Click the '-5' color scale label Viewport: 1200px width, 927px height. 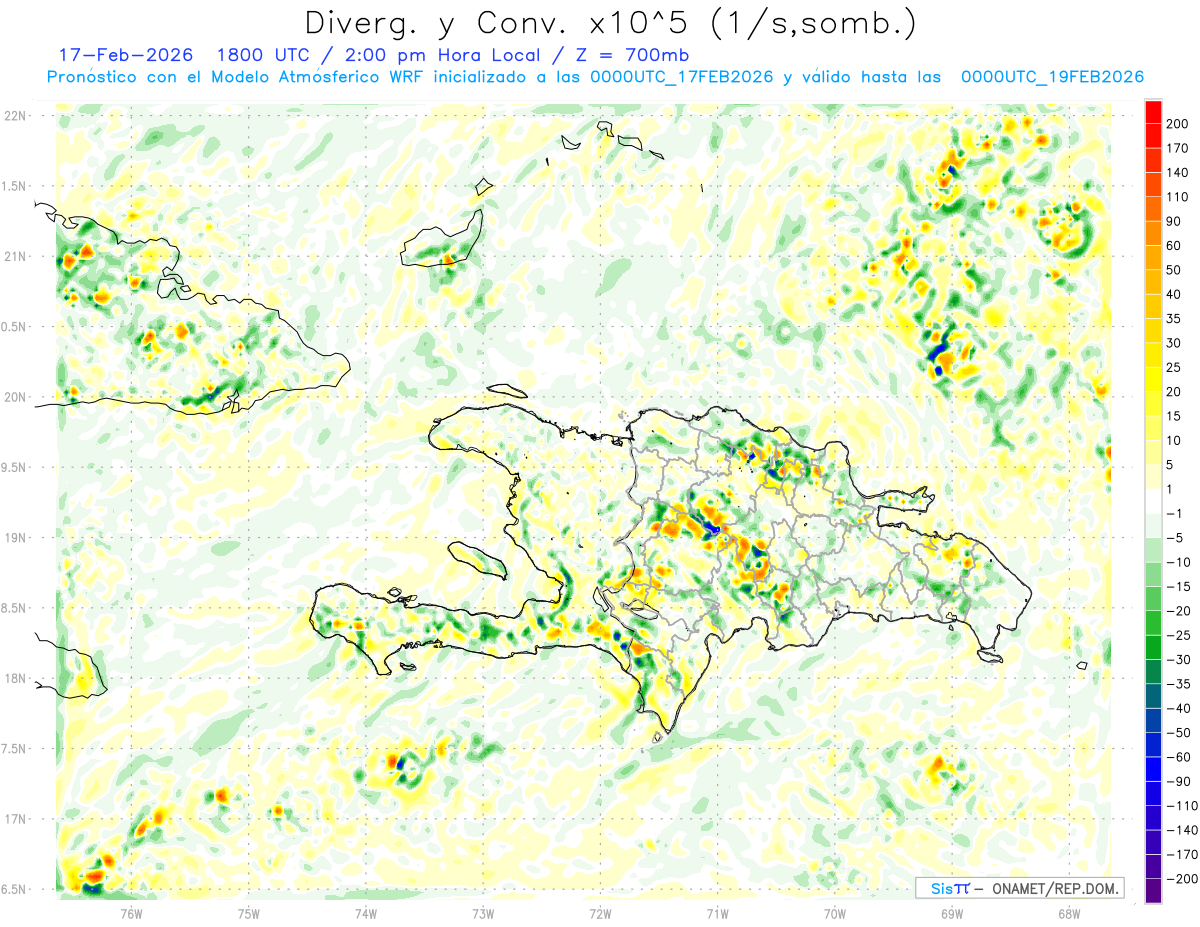(x=1177, y=538)
